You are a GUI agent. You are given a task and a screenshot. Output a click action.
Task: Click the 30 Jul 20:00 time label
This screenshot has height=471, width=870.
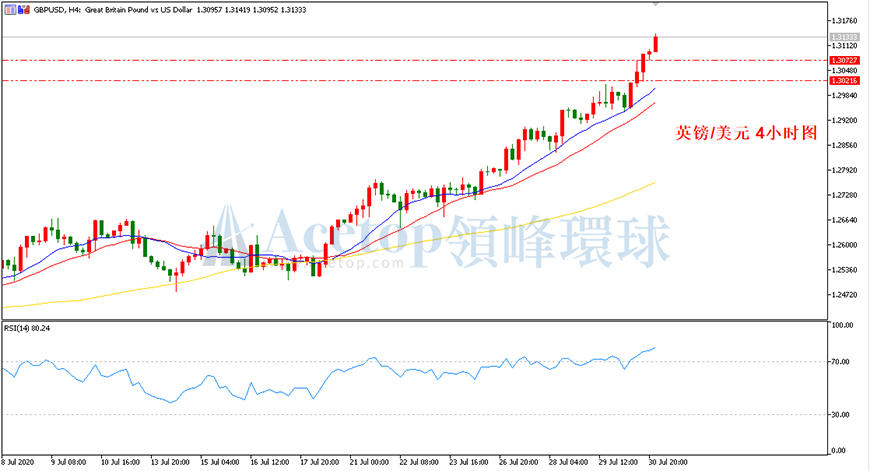(668, 462)
